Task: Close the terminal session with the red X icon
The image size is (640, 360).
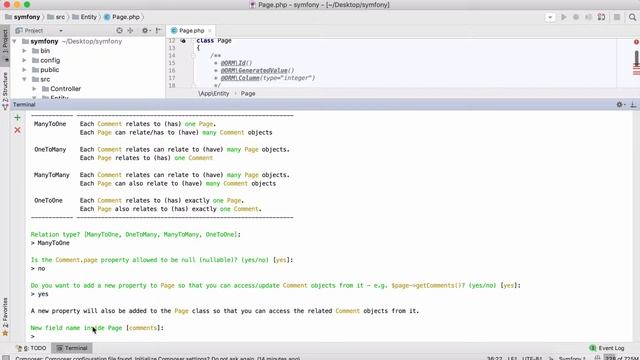Action: (18, 130)
